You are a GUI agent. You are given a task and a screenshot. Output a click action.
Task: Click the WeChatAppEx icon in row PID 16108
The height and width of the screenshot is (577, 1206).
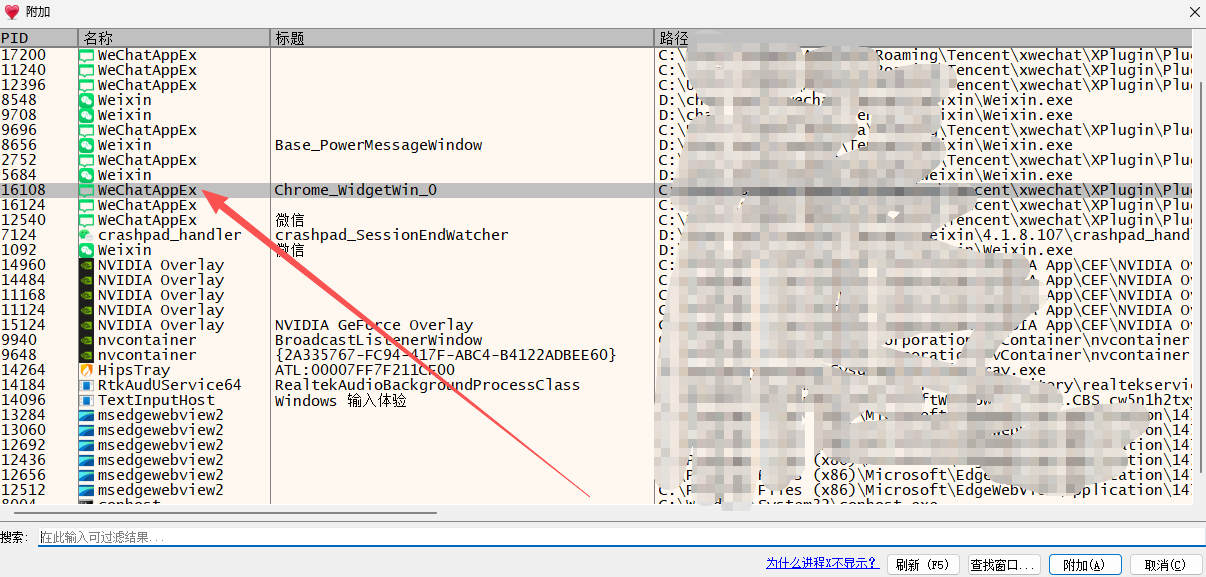87,190
